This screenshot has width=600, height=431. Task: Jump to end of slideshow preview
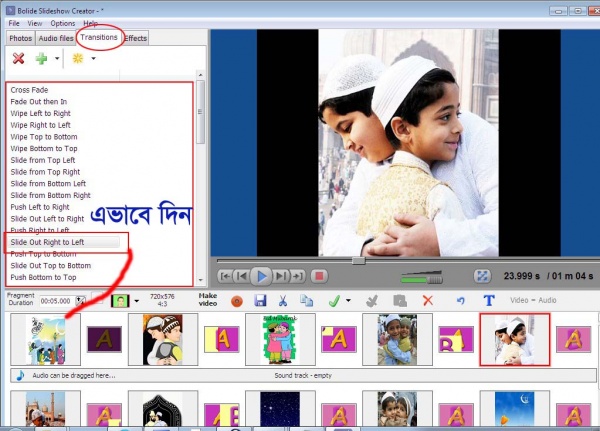coord(298,276)
